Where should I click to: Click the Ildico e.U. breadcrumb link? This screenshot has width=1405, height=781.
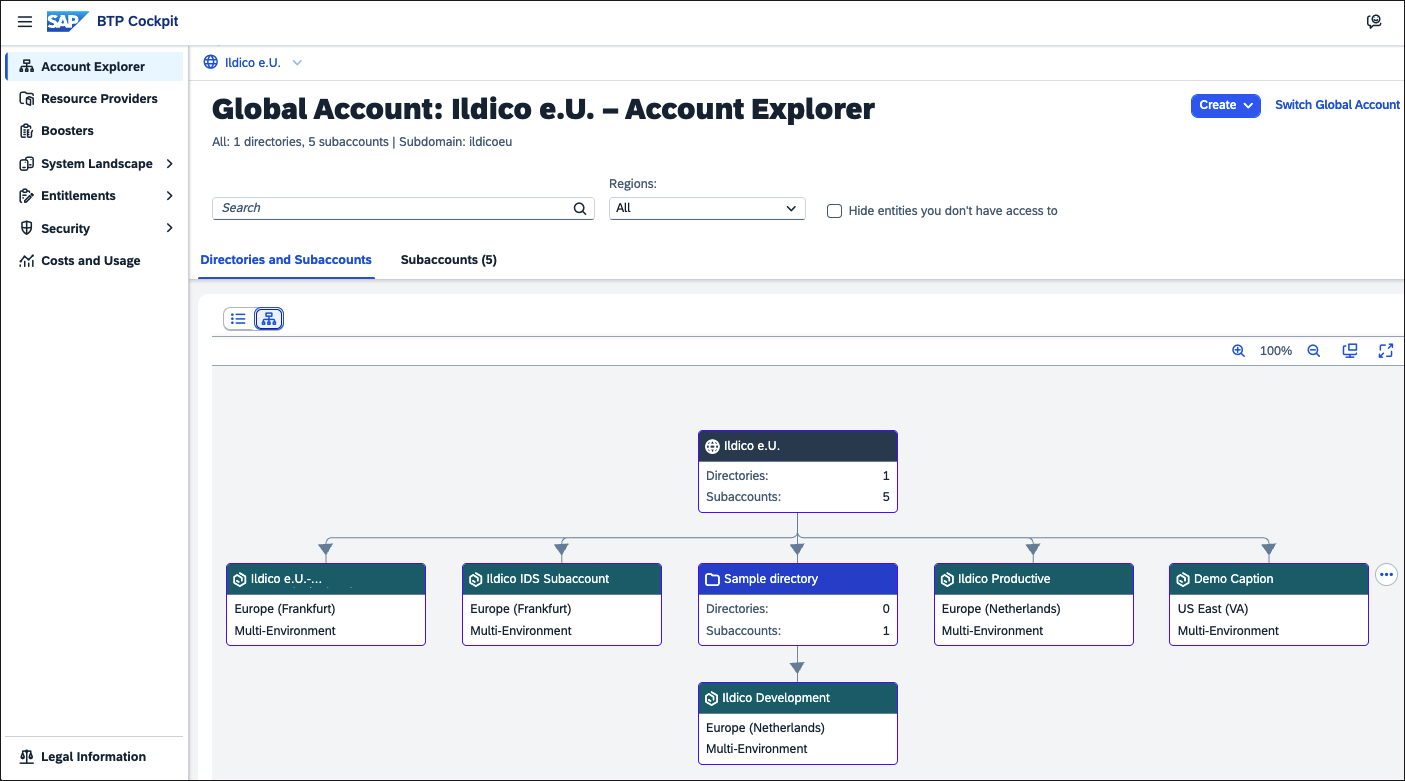(x=252, y=62)
